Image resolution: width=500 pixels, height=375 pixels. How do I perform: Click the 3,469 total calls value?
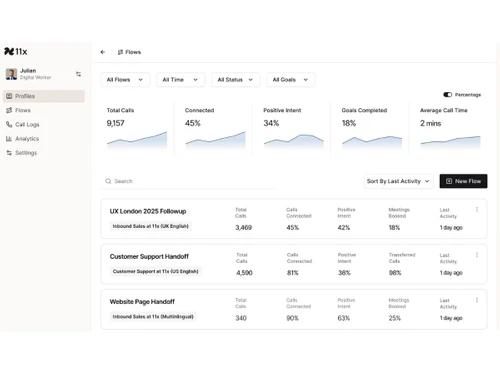pos(244,228)
